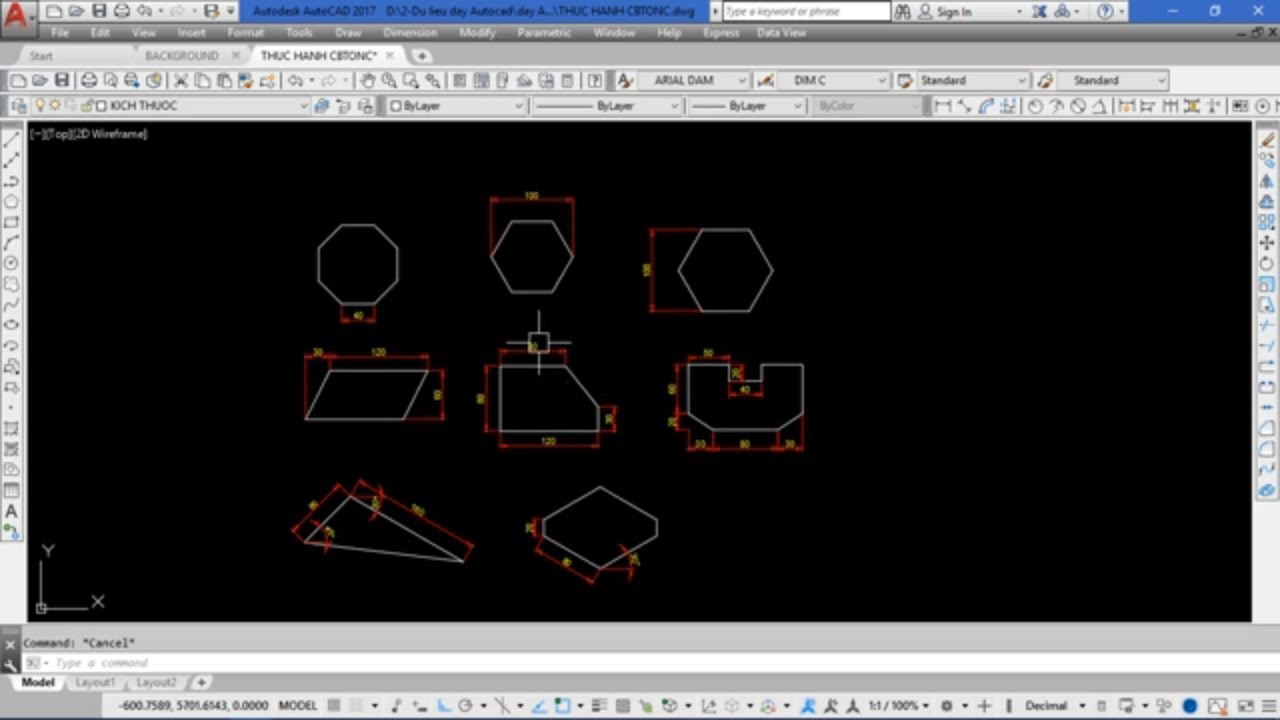Open the DIM C dimension style dropdown
This screenshot has height=720, width=1280.
coord(881,80)
